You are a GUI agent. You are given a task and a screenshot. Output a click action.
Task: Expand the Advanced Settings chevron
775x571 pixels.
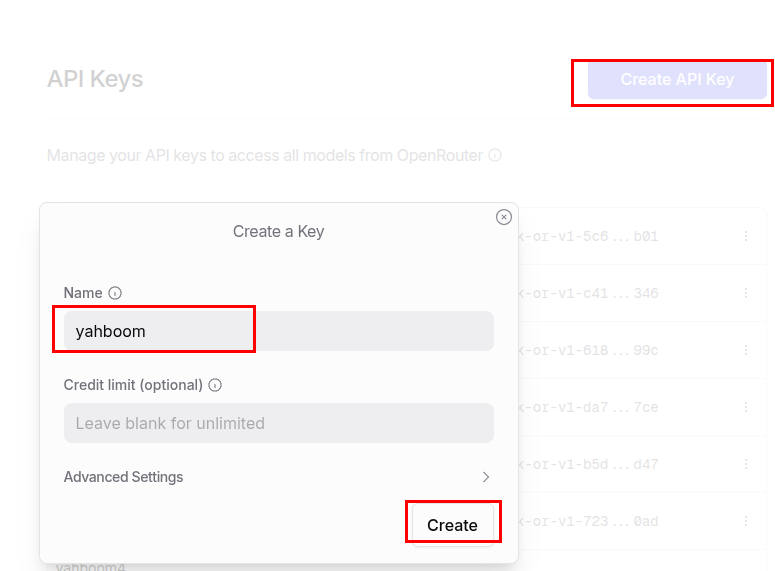pos(486,477)
